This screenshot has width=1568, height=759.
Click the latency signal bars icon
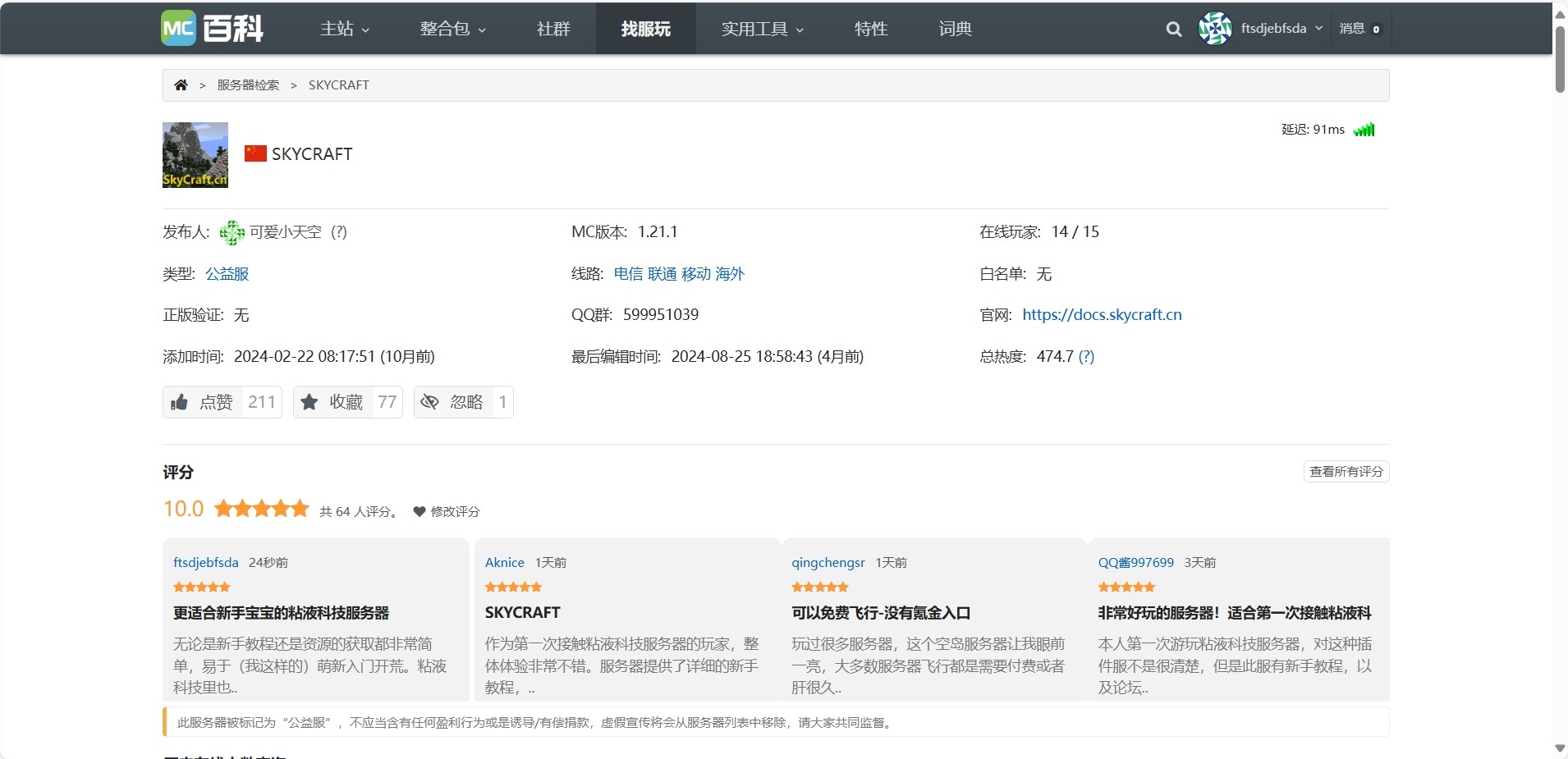coord(1364,129)
